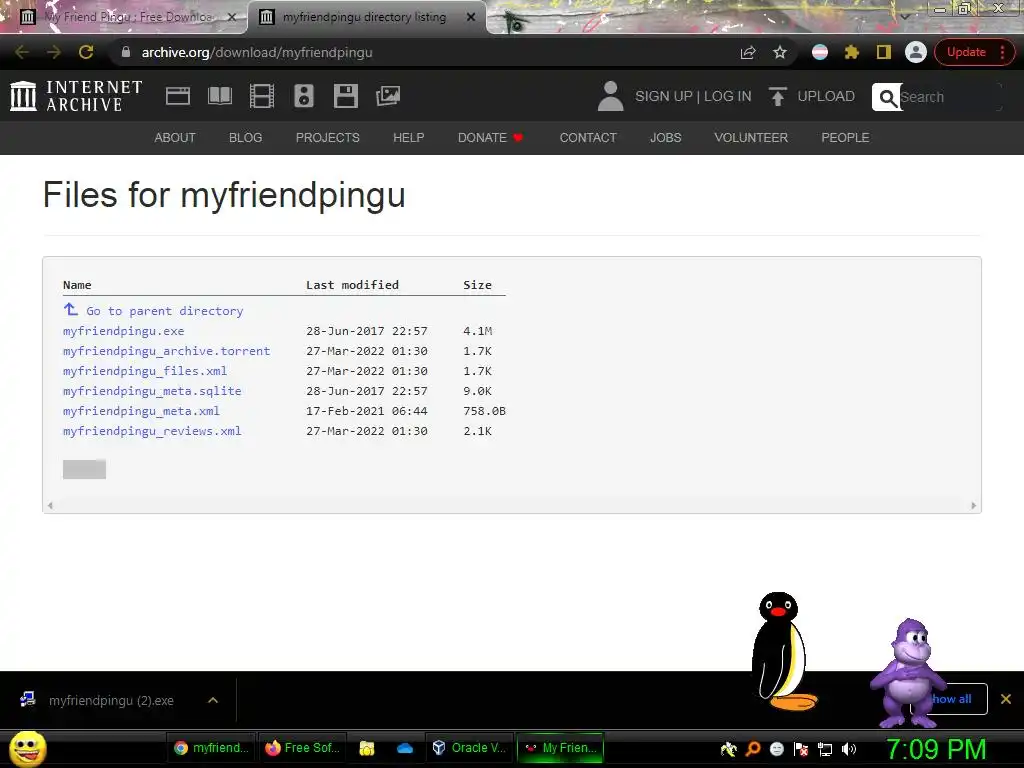The height and width of the screenshot is (768, 1024).
Task: Click Go to parent directory link
Action: point(153,311)
